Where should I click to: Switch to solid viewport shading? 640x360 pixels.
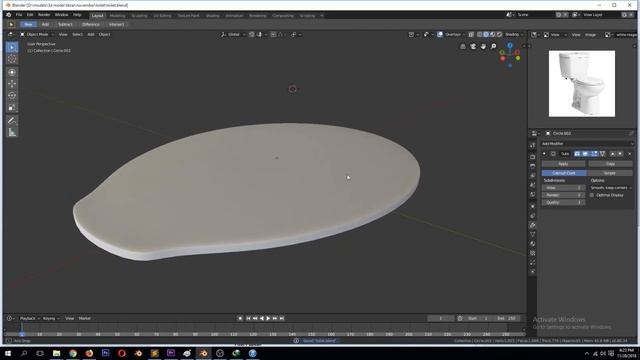486,35
